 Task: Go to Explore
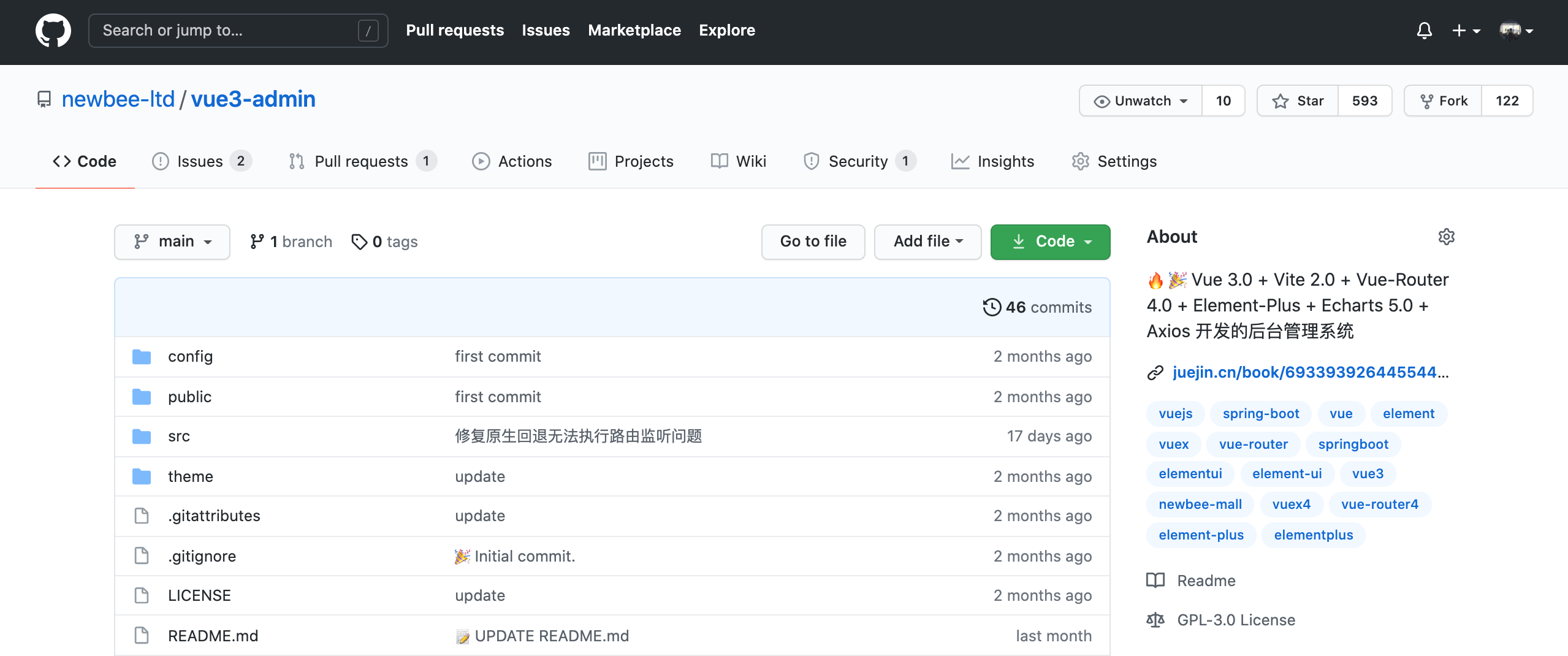coord(727,30)
